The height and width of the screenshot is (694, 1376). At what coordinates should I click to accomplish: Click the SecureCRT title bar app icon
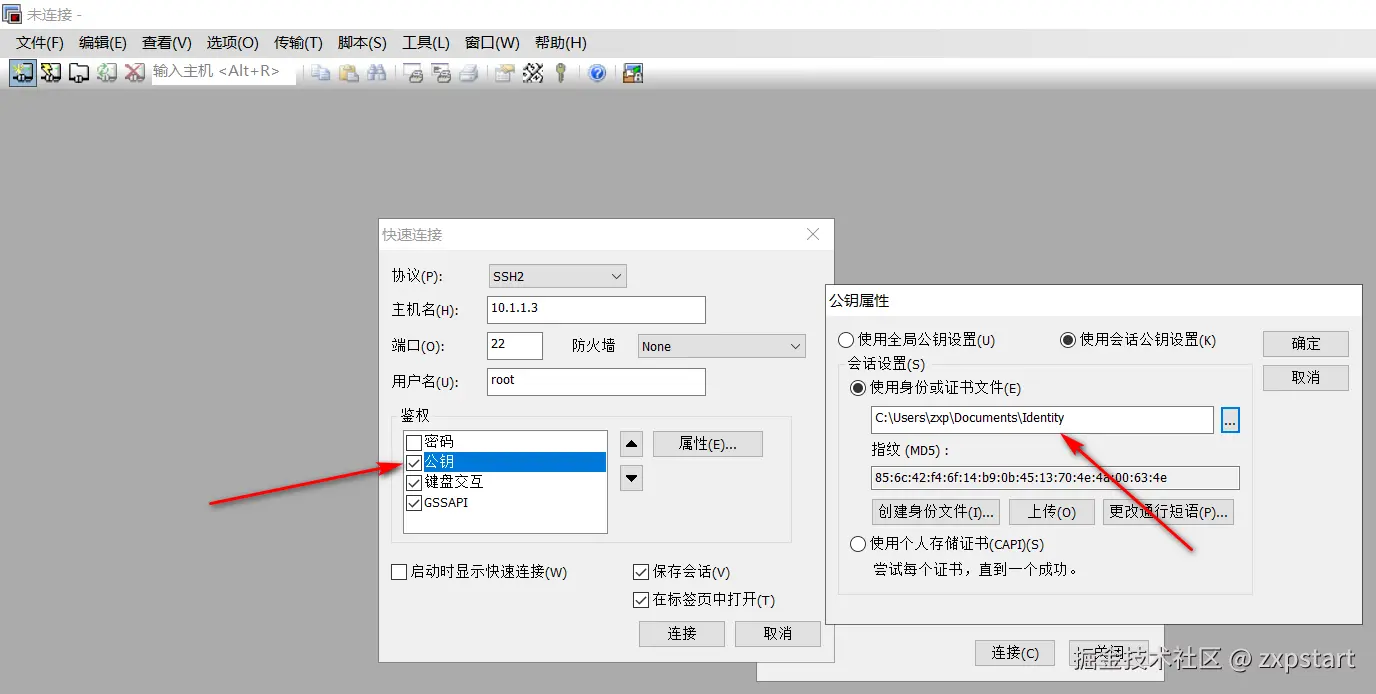[12, 14]
